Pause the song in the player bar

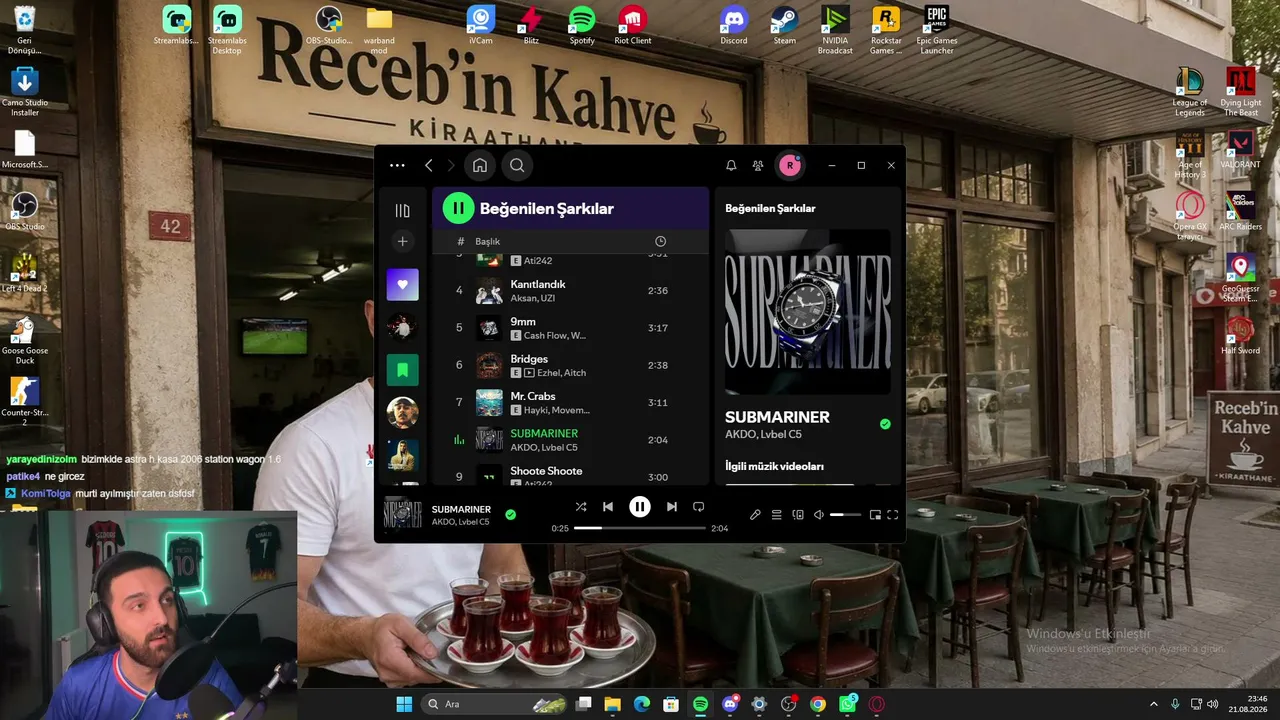[x=640, y=507]
